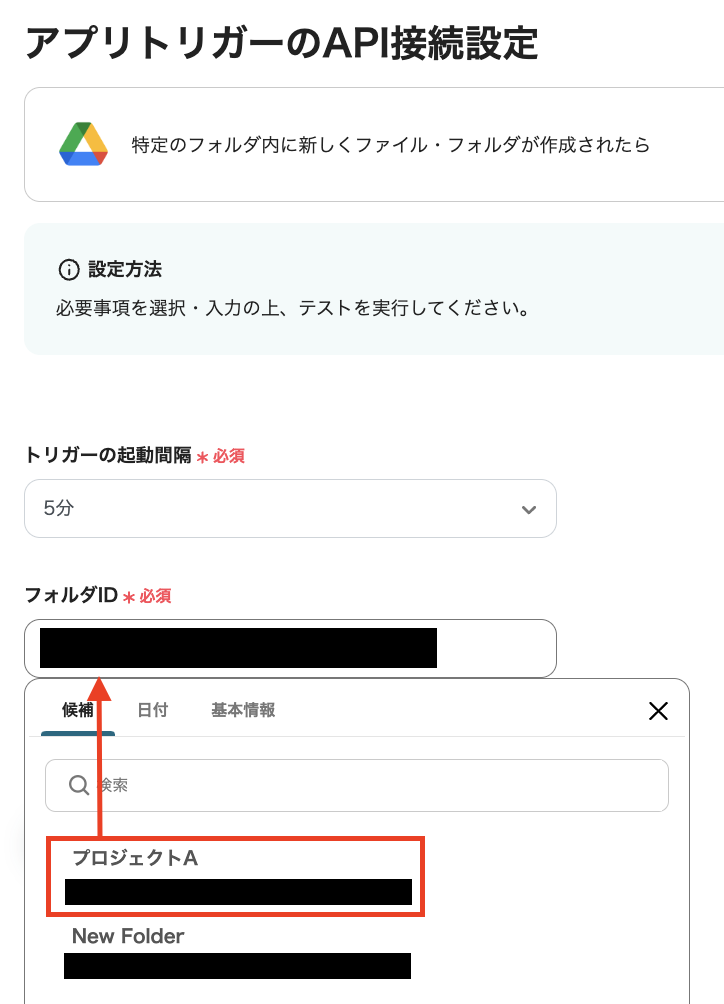The height and width of the screenshot is (1004, 724).
Task: Switch to the 基本情報 tab
Action: 241,709
